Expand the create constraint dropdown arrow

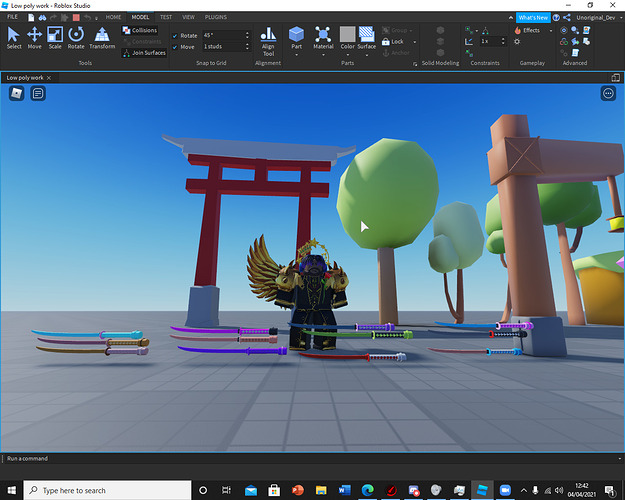click(477, 31)
